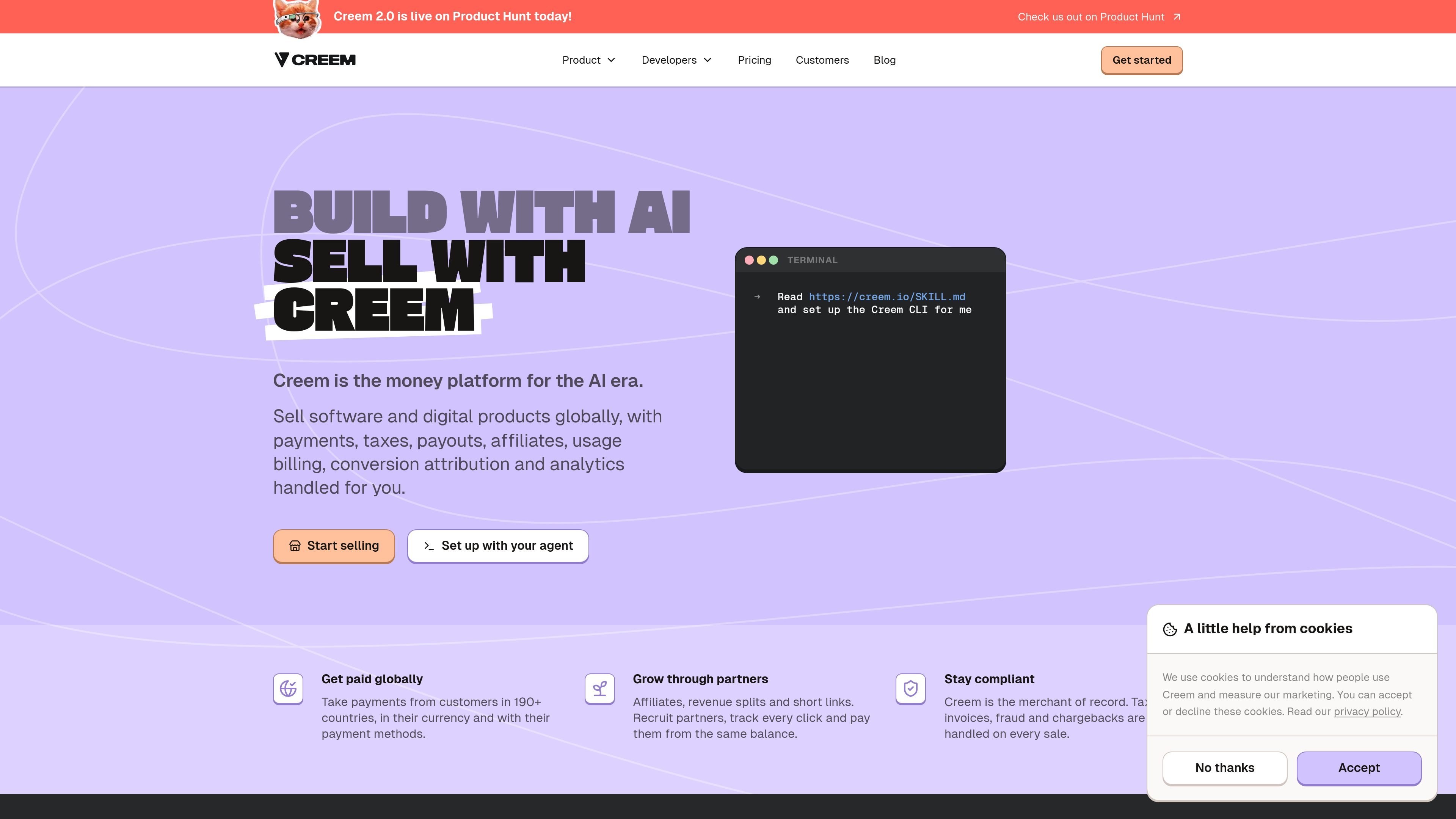Viewport: 1456px width, 819px height.
Task: Open the privacy policy link
Action: [1367, 712]
